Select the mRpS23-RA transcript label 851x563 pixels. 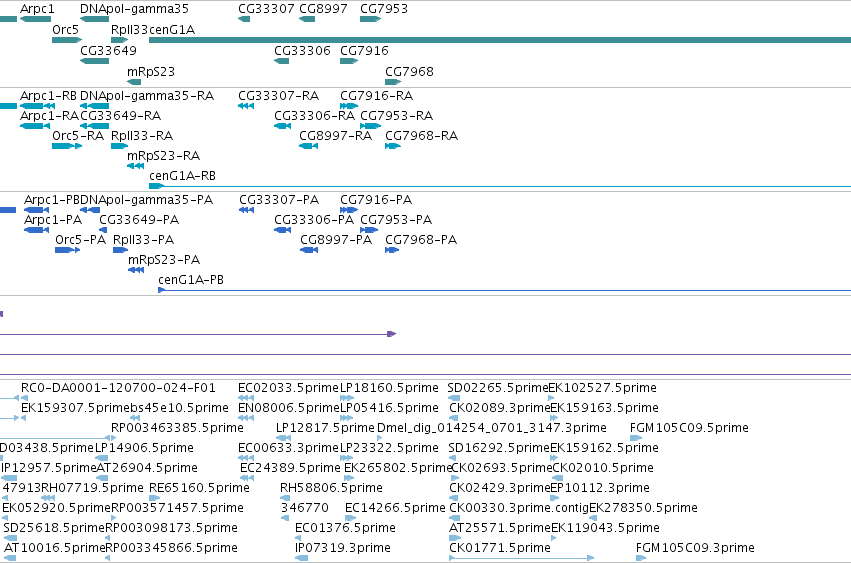[163, 156]
